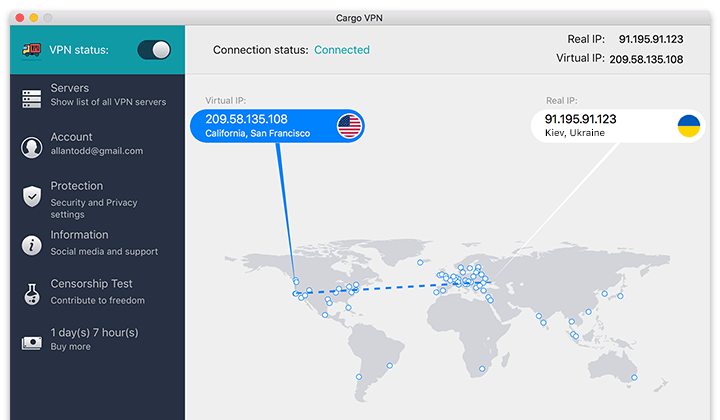Select the white Kiev, Ukraine card
This screenshot has width=720, height=420.
pyautogui.click(x=618, y=126)
